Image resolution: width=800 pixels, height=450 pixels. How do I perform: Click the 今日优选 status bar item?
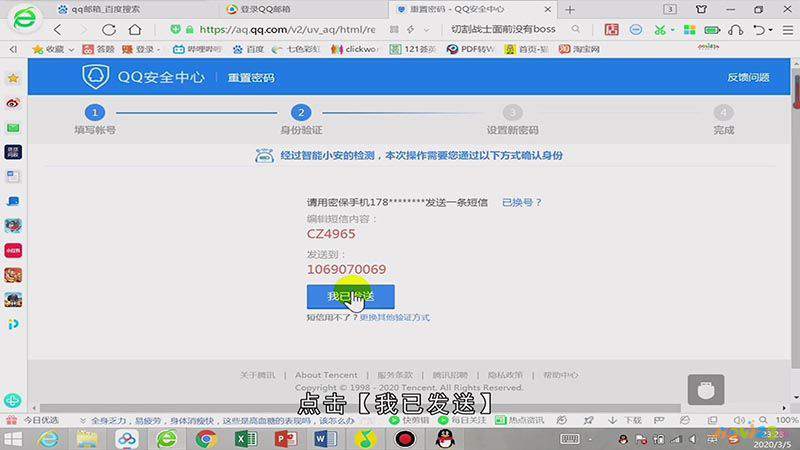click(x=33, y=420)
